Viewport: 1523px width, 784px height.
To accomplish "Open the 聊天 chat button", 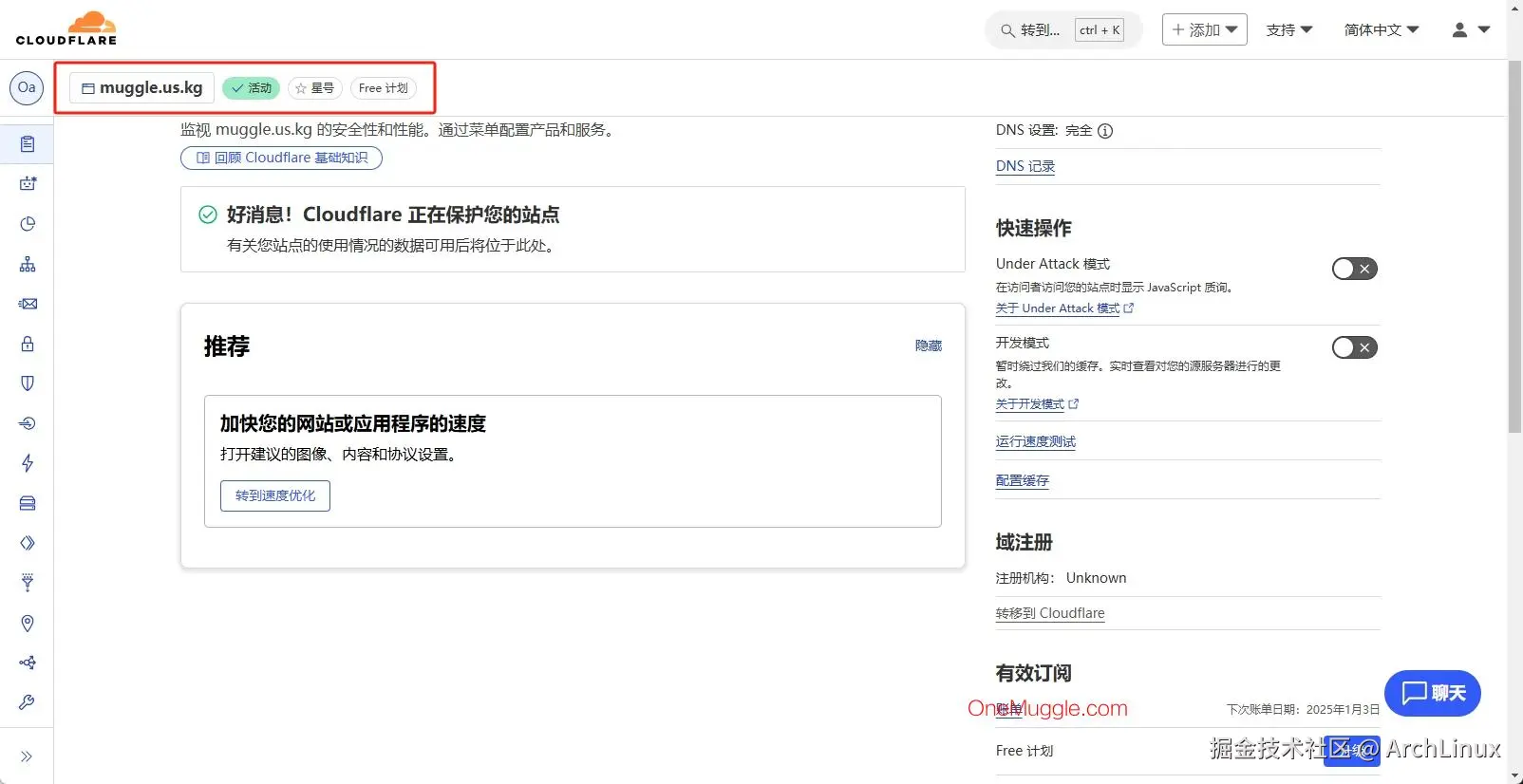I will [x=1433, y=693].
